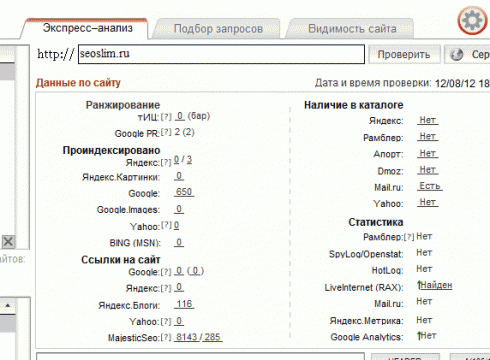Open the settings gear icon
The width and height of the screenshot is (490, 360).
(x=472, y=20)
